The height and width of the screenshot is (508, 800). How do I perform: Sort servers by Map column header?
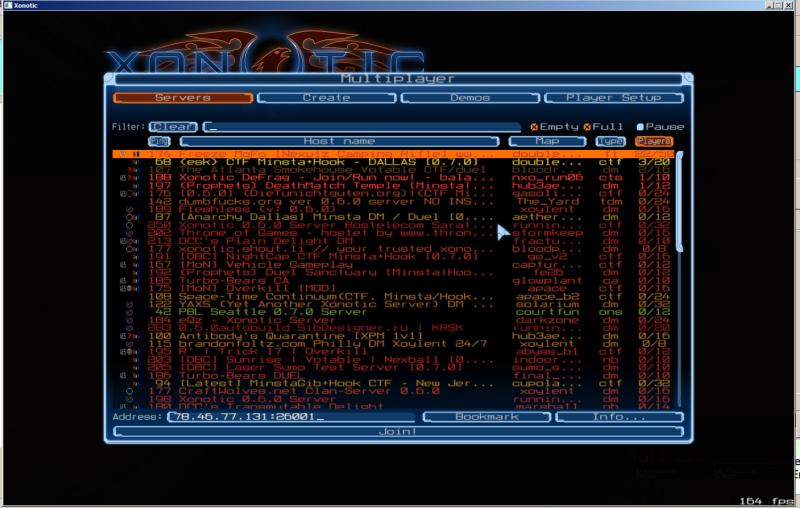coord(547,141)
